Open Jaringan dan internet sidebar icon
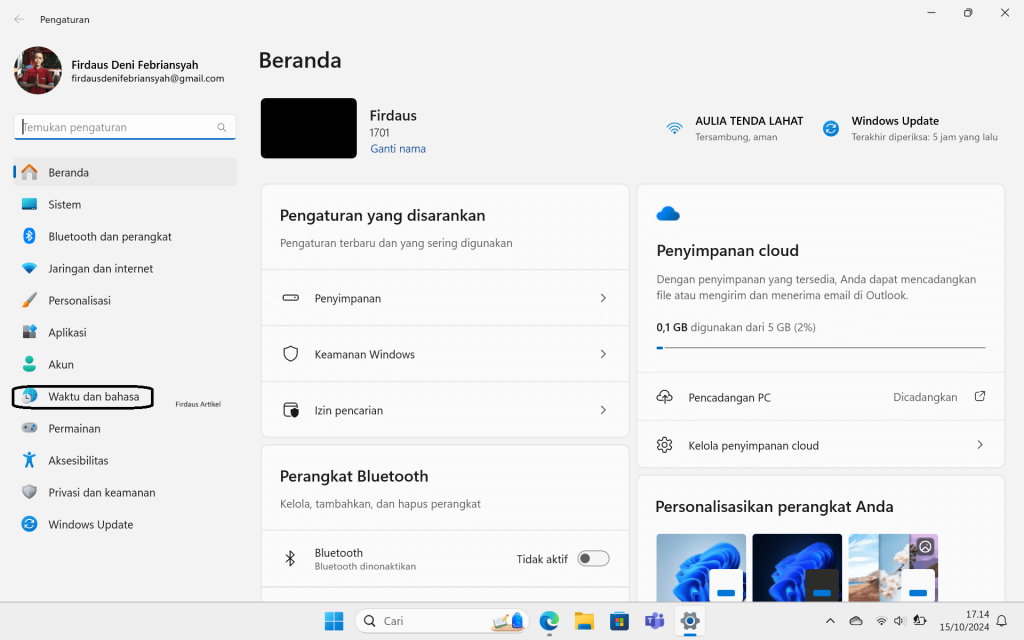 (29, 268)
